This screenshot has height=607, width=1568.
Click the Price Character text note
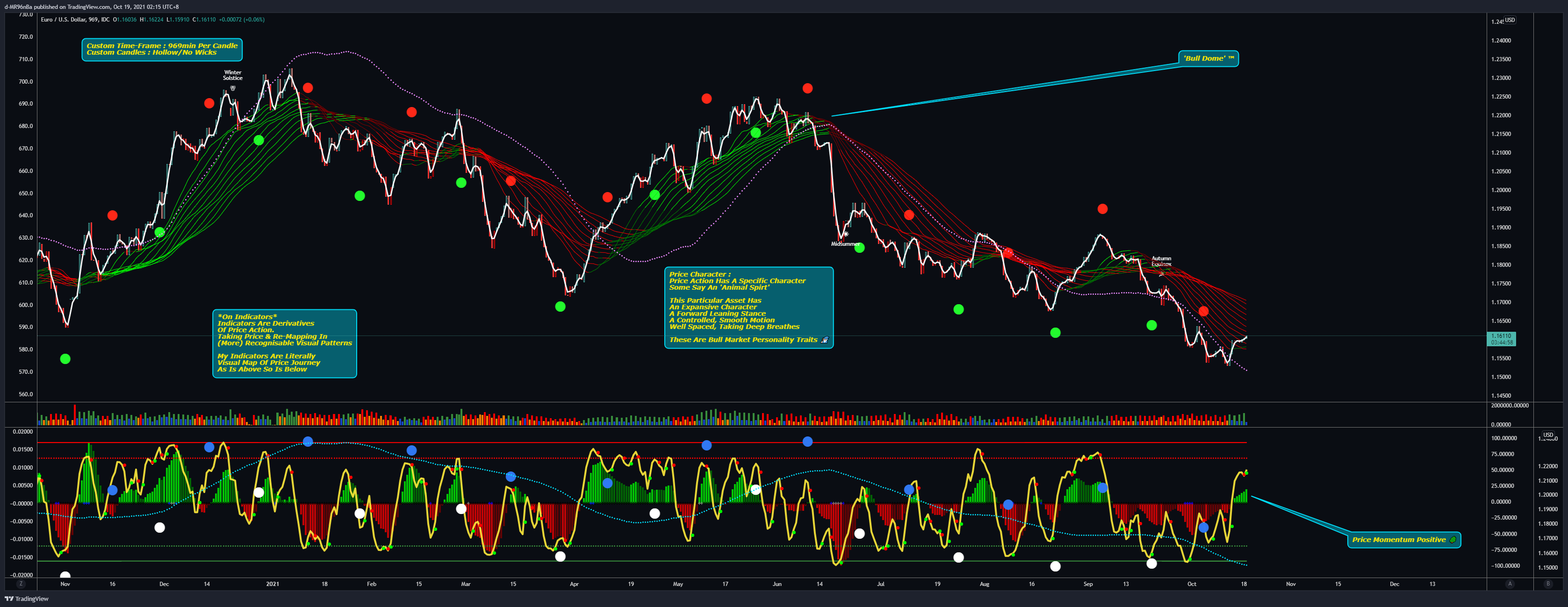[x=748, y=307]
